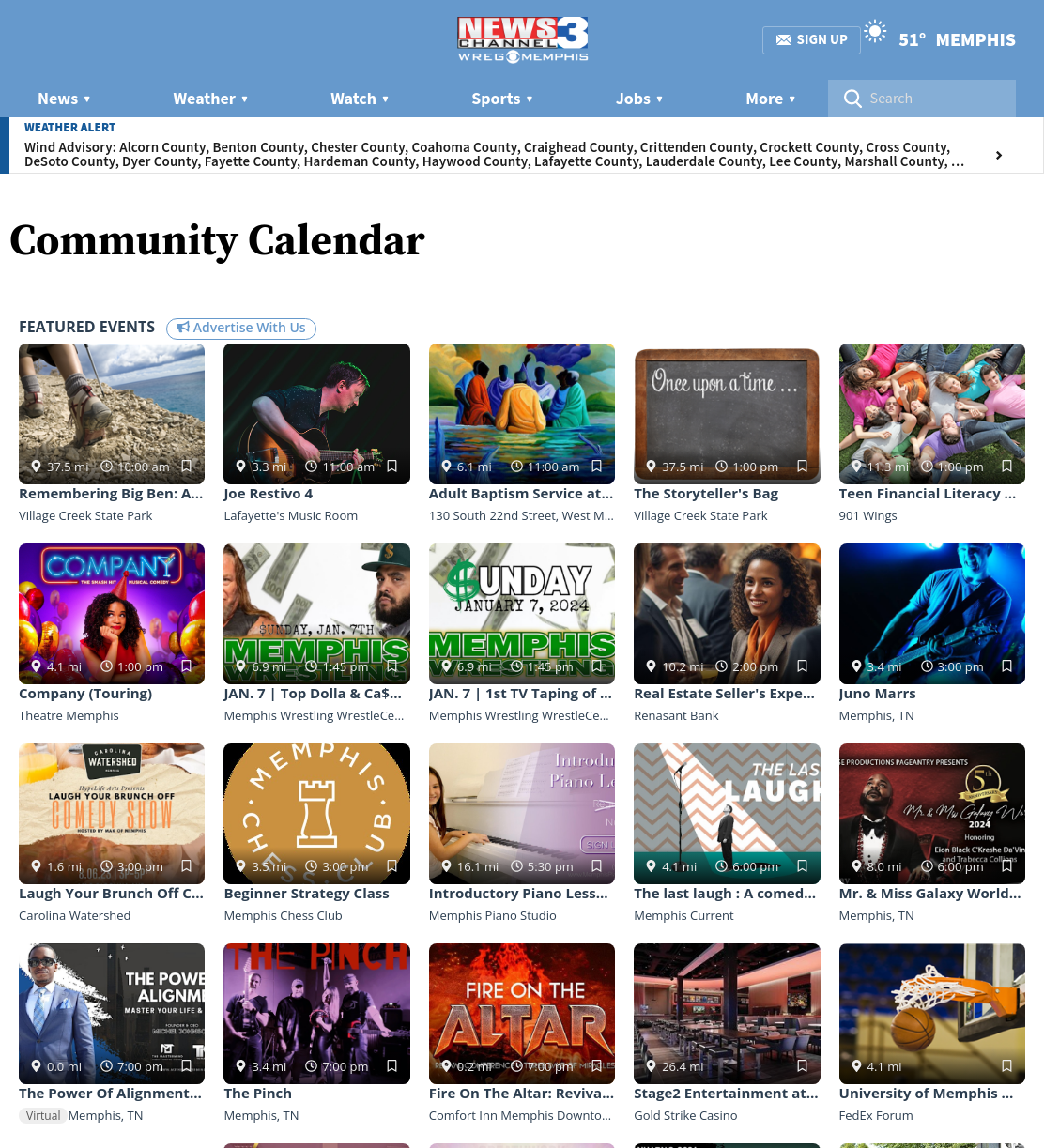Bookmark the Stage2 Entertainment event
Screen dimensions: 1044x1148
(x=803, y=1066)
